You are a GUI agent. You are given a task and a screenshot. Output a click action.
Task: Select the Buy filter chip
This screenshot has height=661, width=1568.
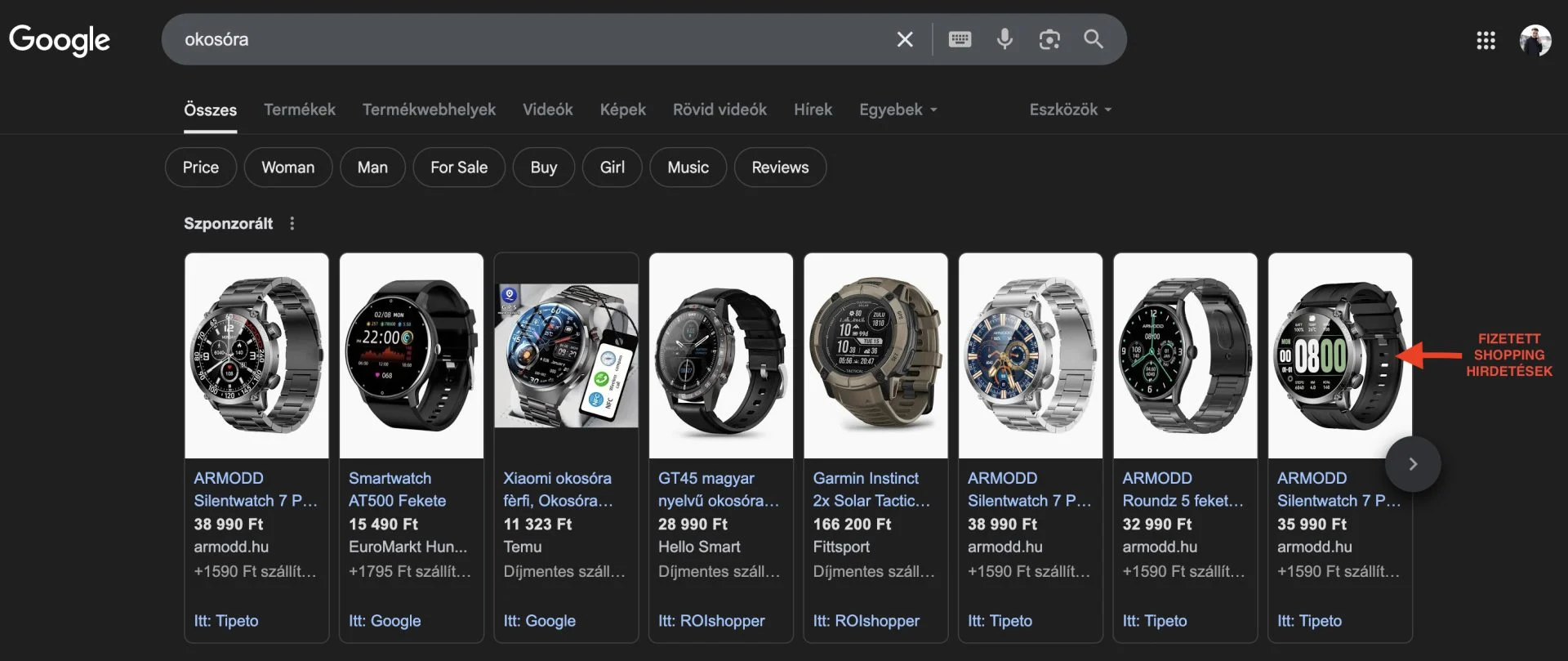544,167
